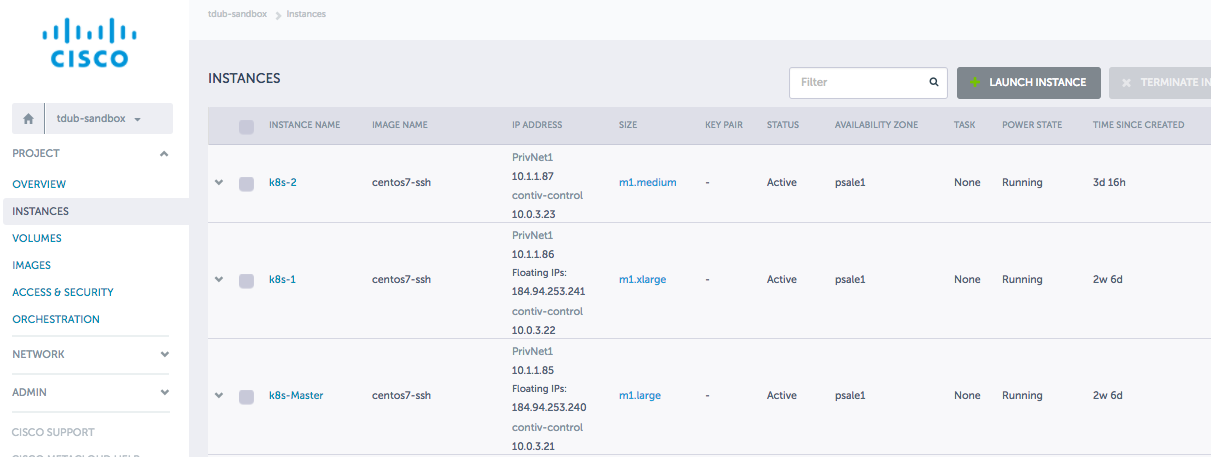
Task: Click the search magnifier icon in Filter box
Action: coord(934,82)
